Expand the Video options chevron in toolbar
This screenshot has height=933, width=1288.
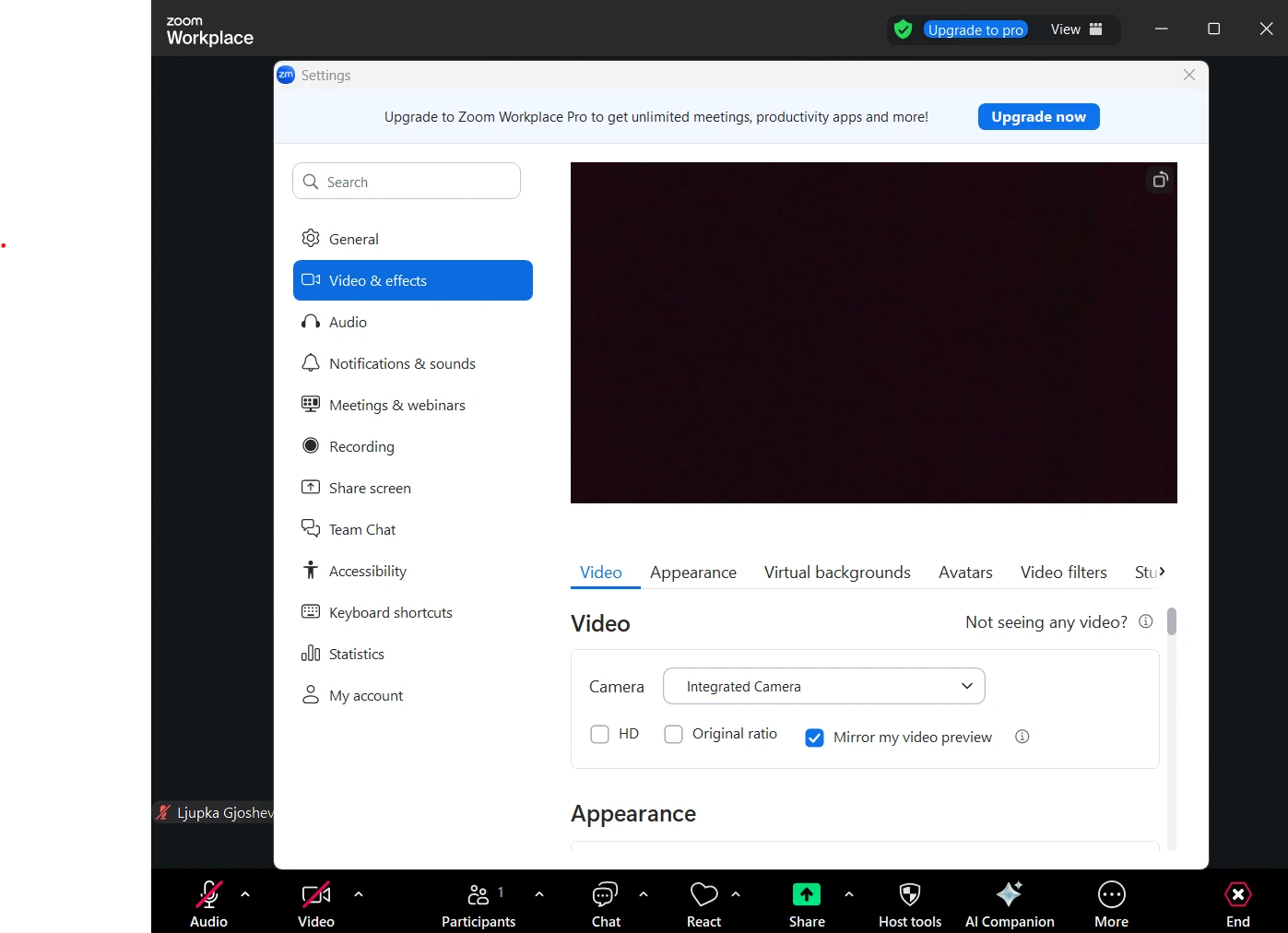[x=359, y=892]
